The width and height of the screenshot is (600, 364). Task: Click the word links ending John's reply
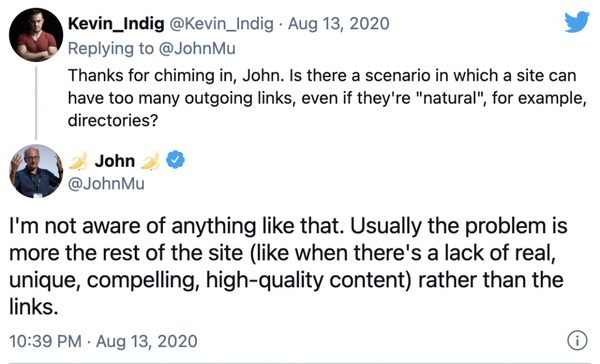click(x=33, y=307)
